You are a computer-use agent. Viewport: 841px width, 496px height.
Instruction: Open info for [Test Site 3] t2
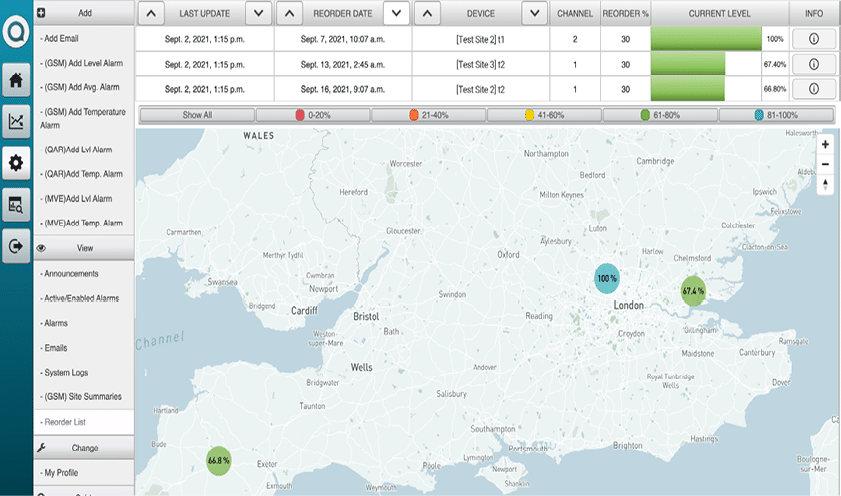click(x=813, y=64)
